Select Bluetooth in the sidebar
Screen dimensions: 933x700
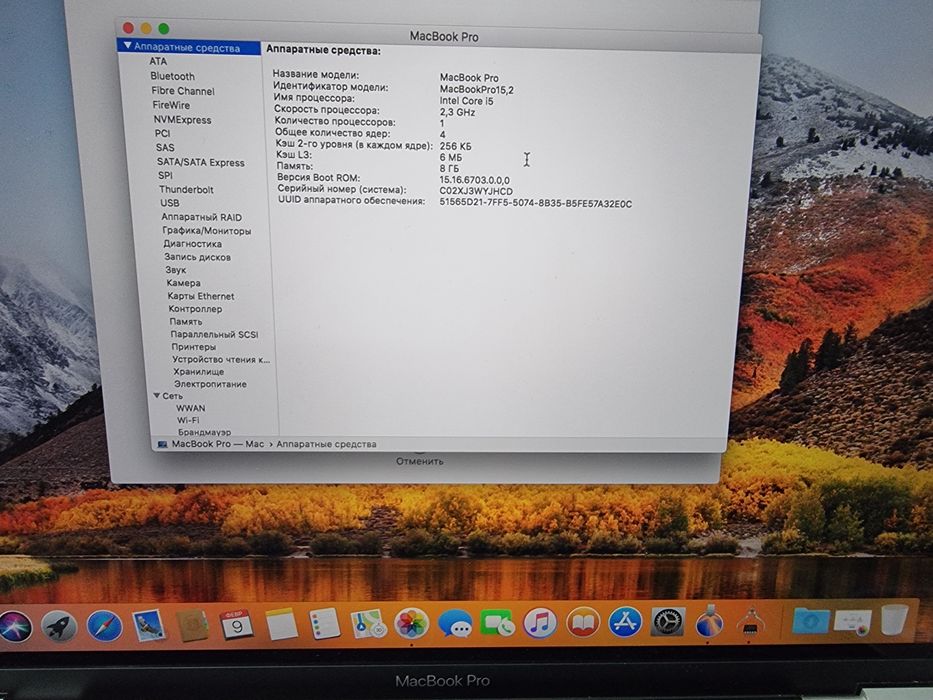(172, 76)
